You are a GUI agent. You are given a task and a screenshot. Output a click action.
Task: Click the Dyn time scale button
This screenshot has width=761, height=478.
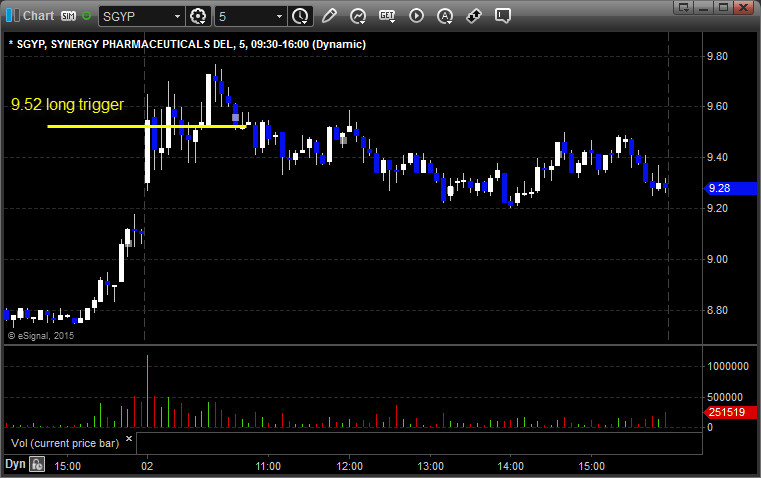15,464
